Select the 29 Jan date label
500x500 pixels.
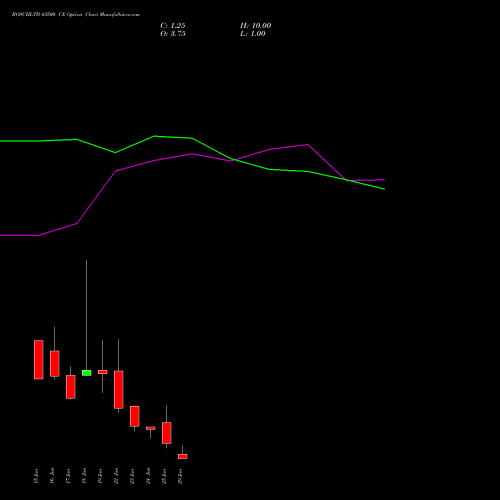(x=180, y=476)
